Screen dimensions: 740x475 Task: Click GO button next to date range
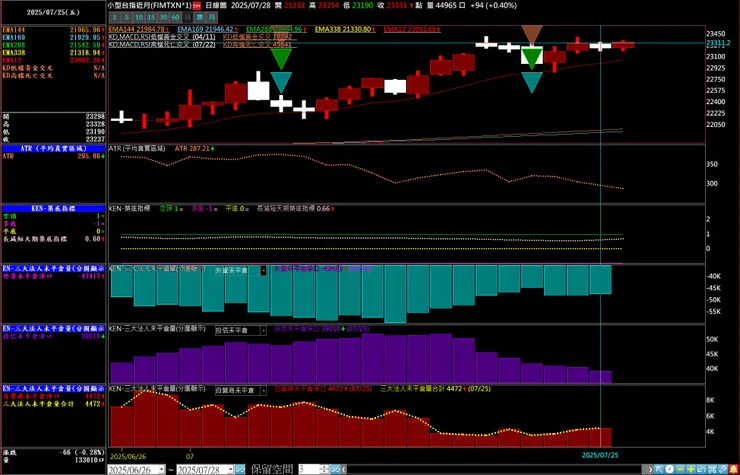pos(240,469)
